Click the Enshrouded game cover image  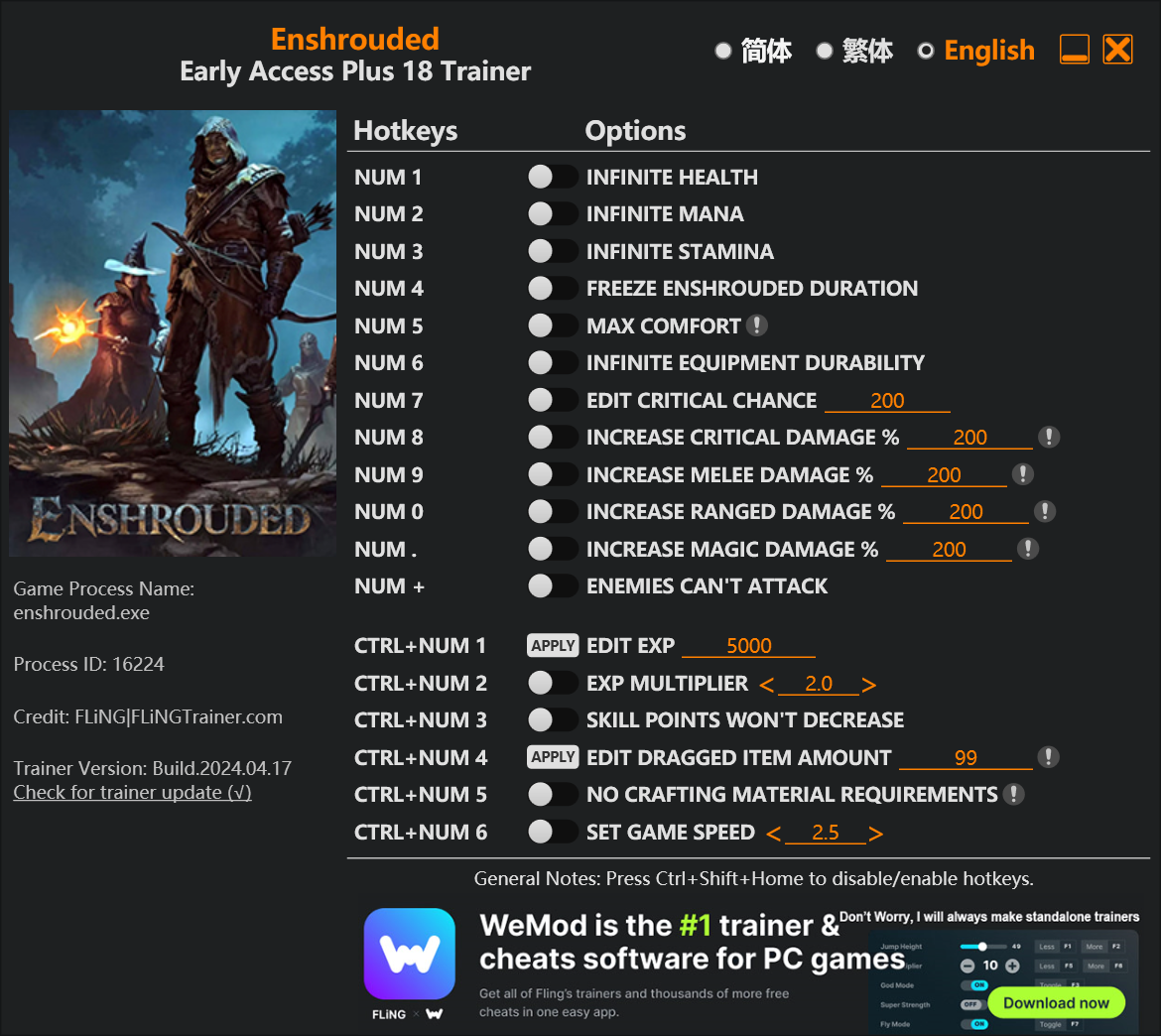coord(173,333)
